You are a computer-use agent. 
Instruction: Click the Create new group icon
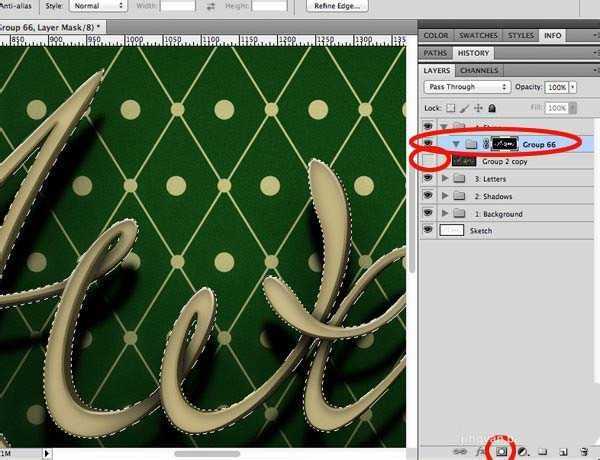pyautogui.click(x=541, y=452)
